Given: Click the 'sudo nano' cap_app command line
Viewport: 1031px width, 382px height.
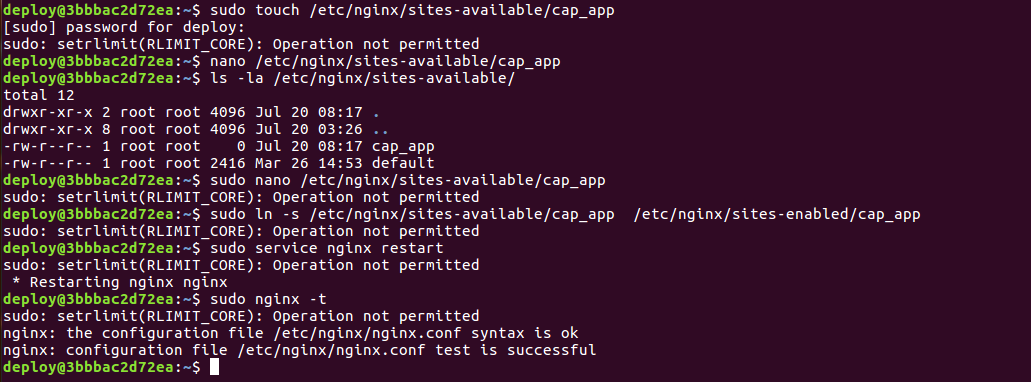Looking at the screenshot, I should [x=408, y=180].
